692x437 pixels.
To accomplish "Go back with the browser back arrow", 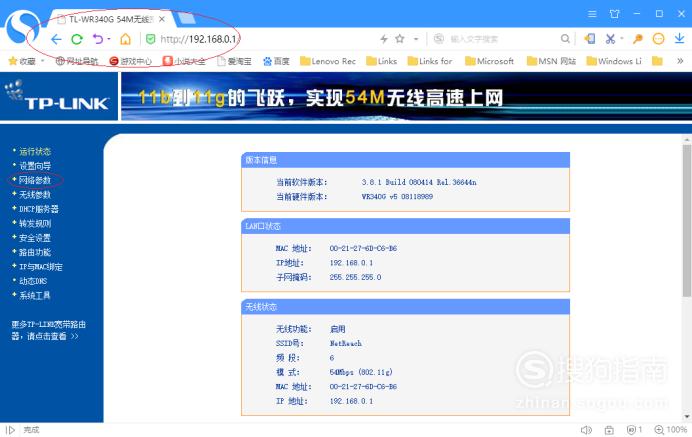I will pyautogui.click(x=56, y=39).
